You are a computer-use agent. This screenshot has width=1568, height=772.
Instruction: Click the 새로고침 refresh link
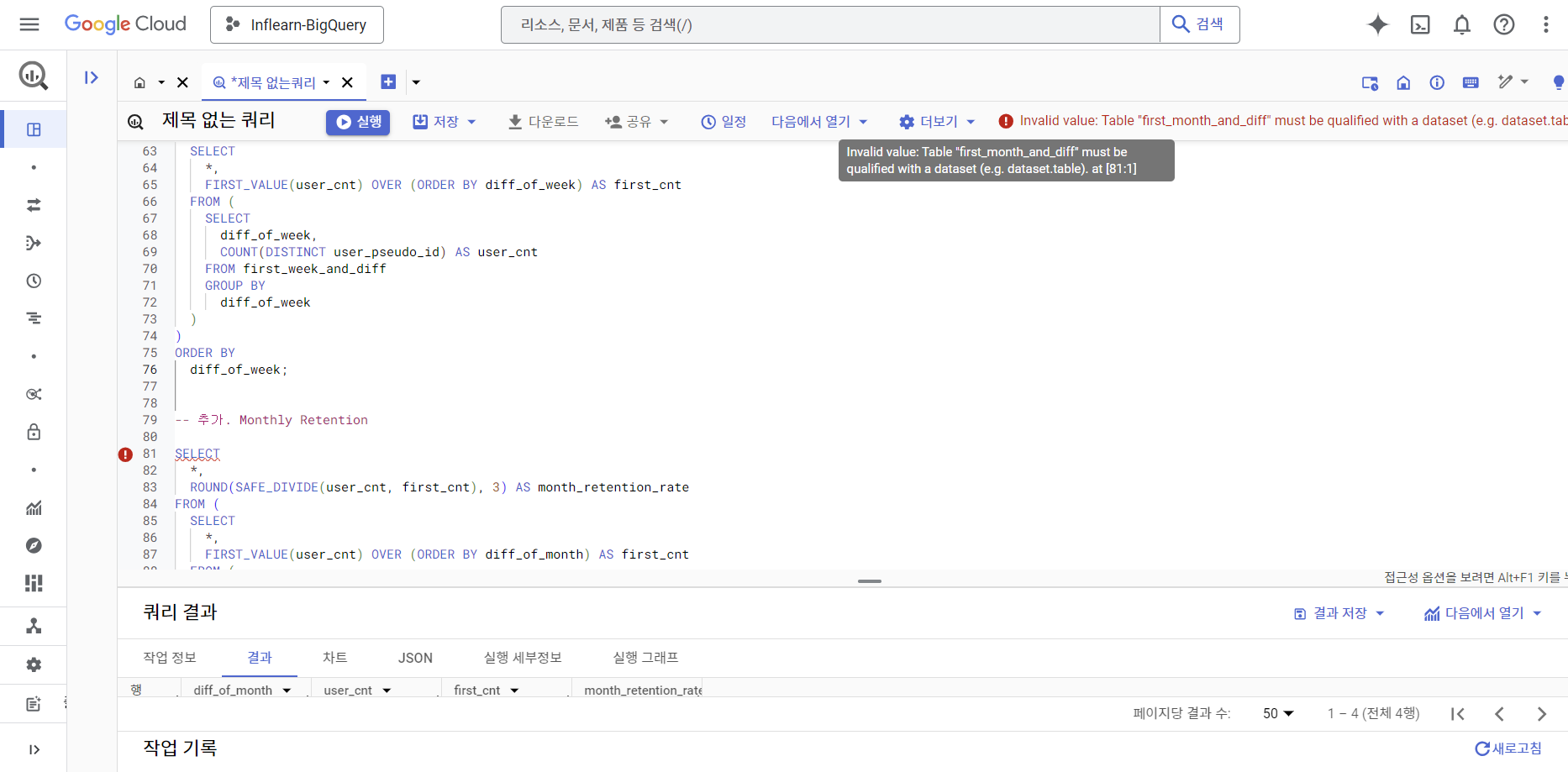tap(1508, 748)
